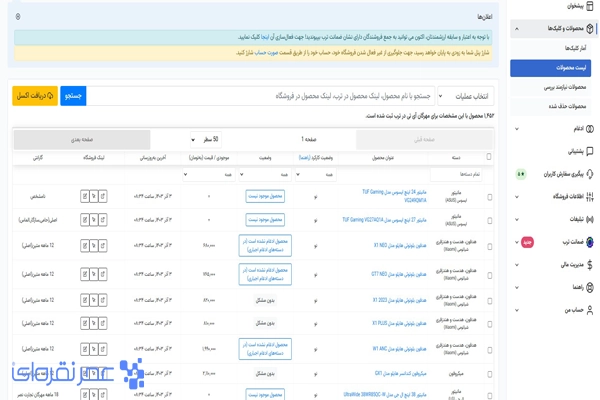The image size is (600, 400).
Task: Click the راهنما link in وضعیت کارکرد header
Action: pyautogui.click(x=304, y=158)
